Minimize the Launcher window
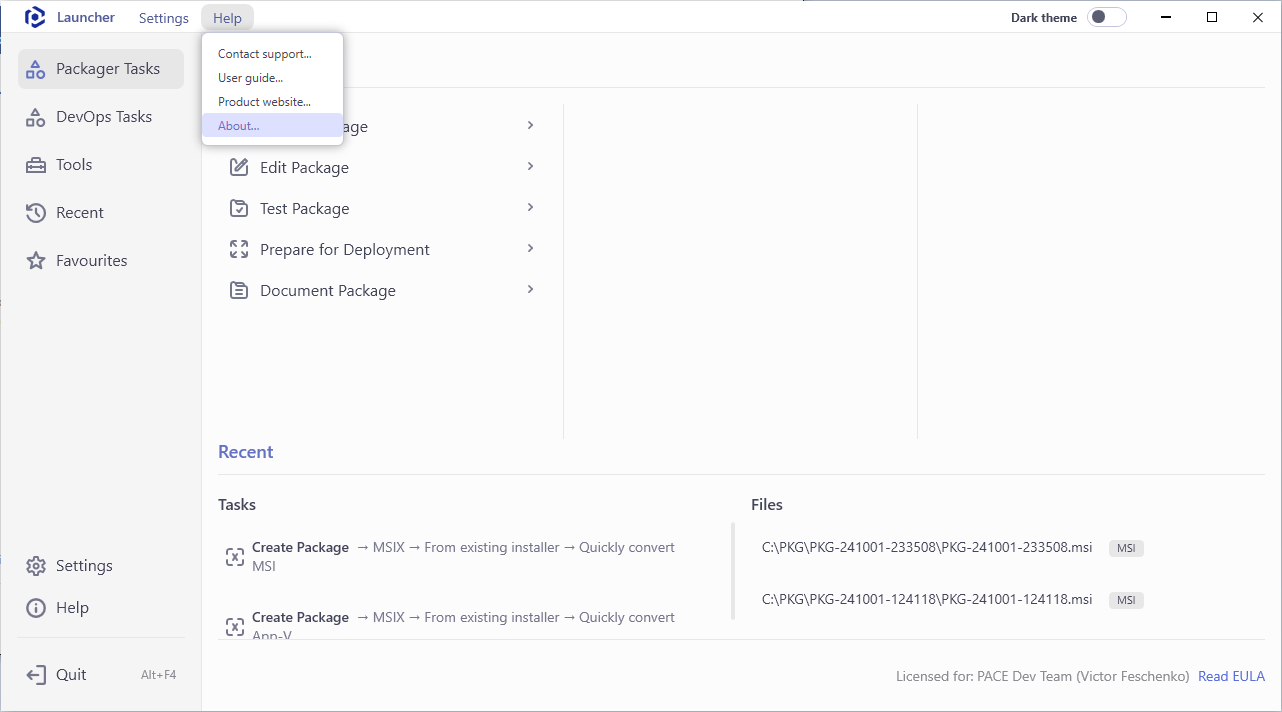Image resolution: width=1282 pixels, height=712 pixels. pos(1166,17)
